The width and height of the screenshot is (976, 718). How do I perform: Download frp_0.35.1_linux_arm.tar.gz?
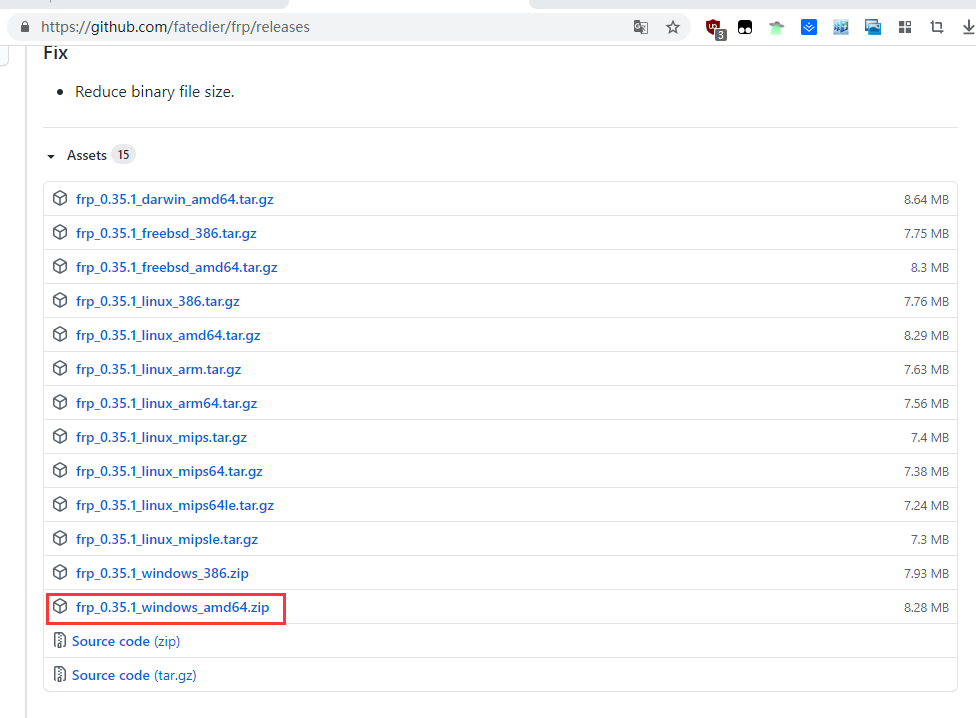point(158,370)
